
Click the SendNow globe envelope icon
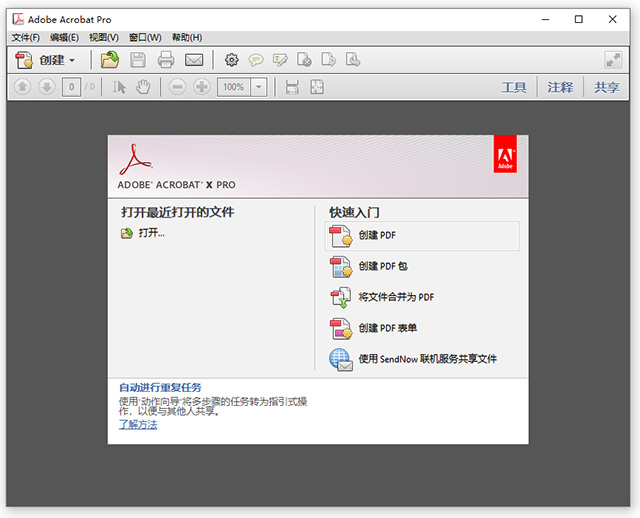[341, 360]
